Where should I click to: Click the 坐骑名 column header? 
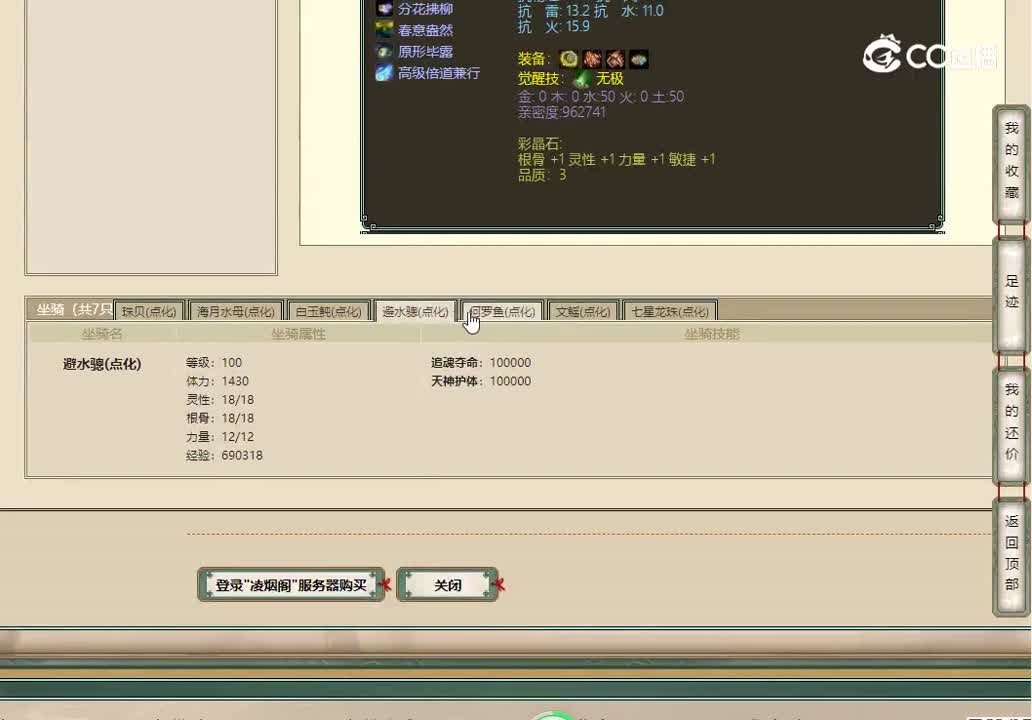[102, 334]
